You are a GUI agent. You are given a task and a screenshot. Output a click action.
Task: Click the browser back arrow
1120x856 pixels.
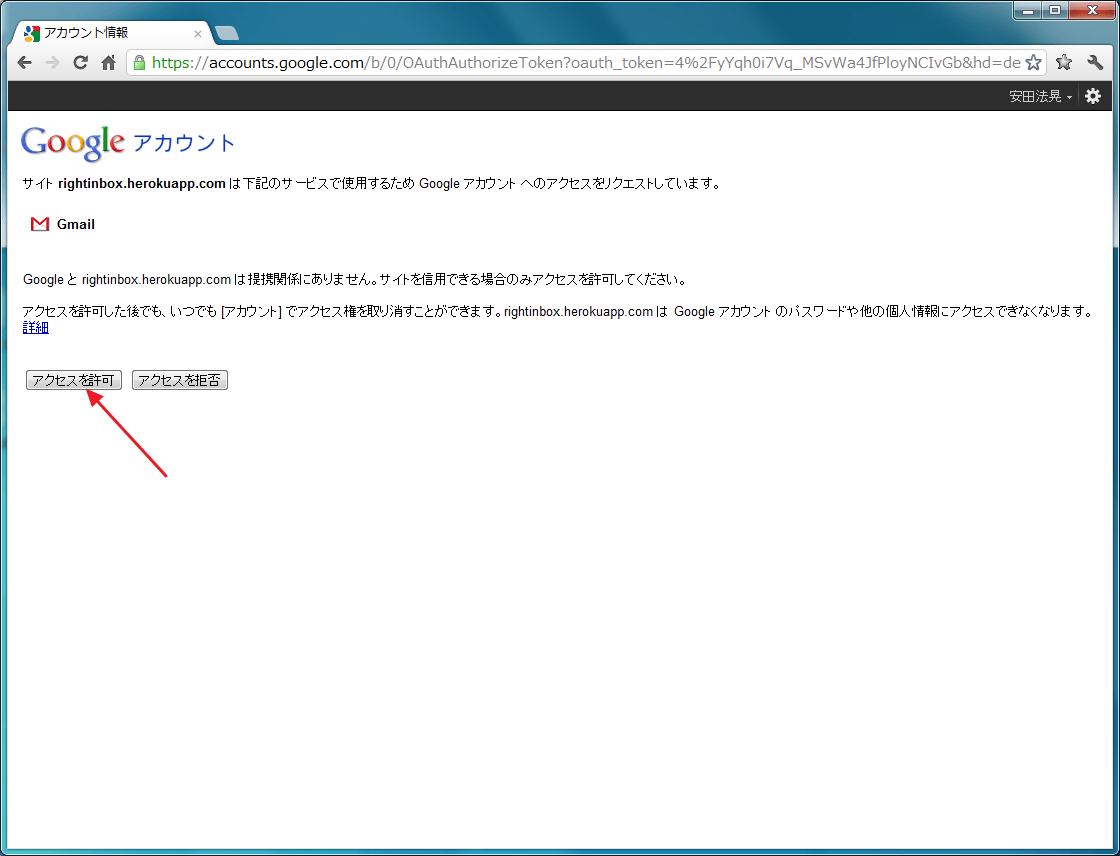(25, 62)
